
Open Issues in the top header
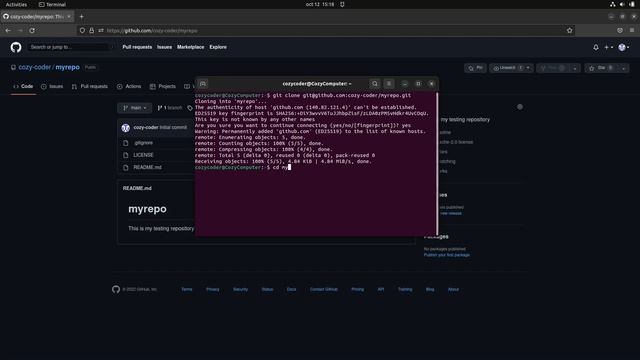[x=164, y=47]
